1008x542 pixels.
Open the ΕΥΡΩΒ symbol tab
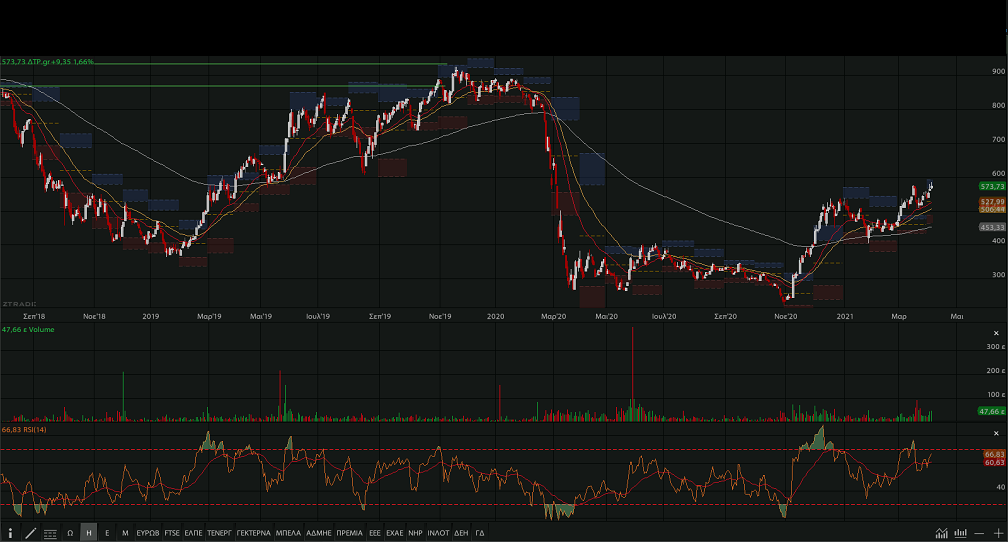point(147,533)
